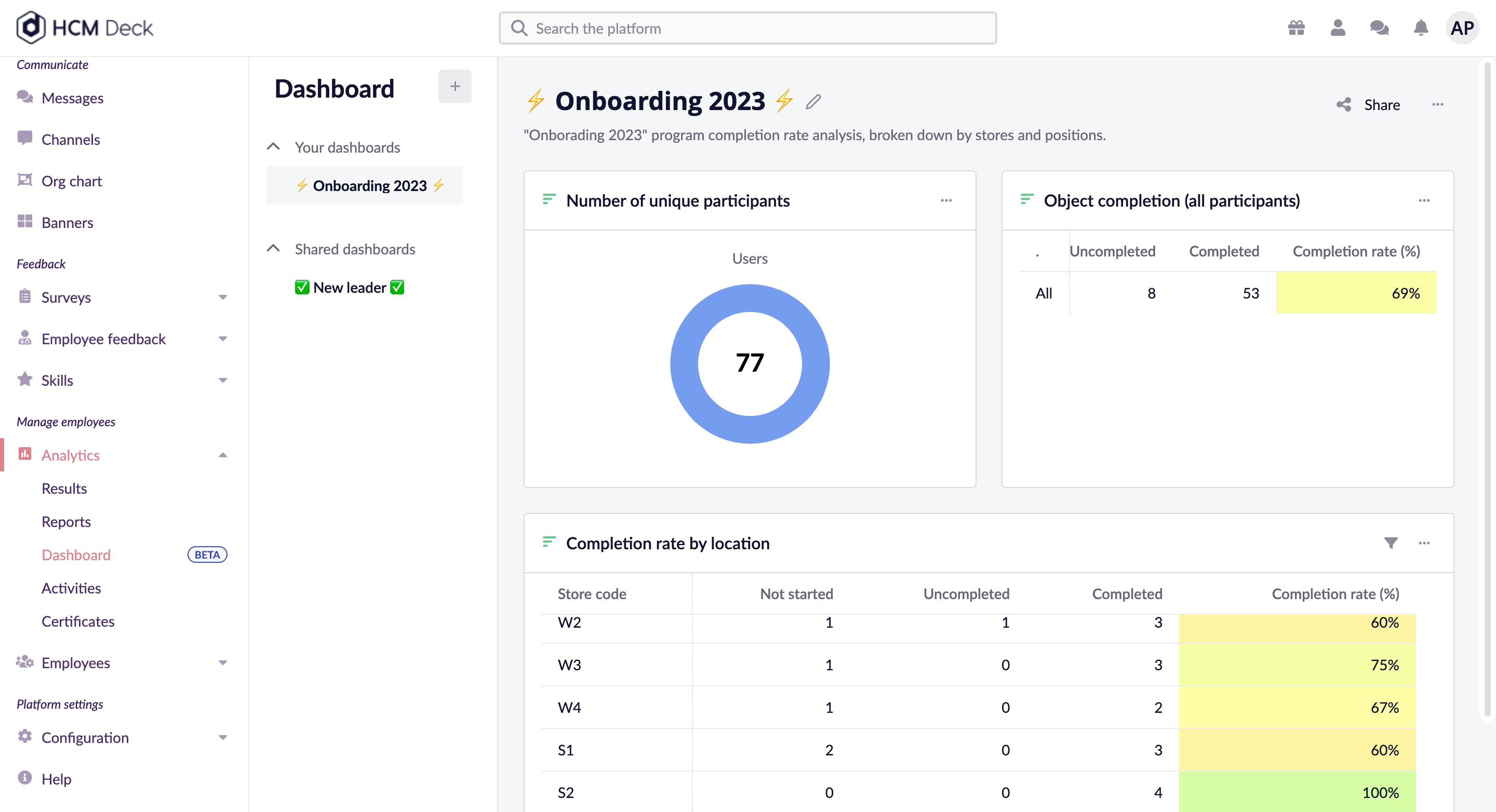Click the green 100% cell for S2
This screenshot has width=1496, height=812.
pos(1297,792)
